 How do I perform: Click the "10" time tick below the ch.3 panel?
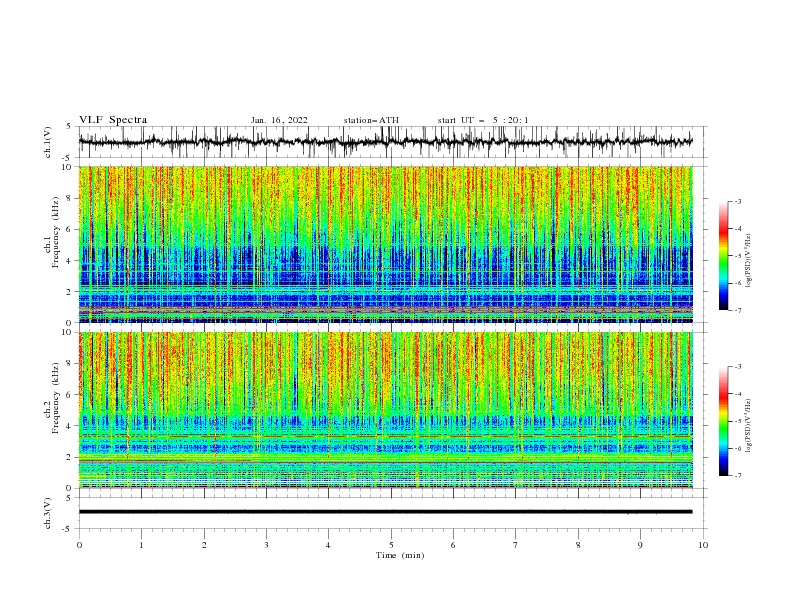point(703,545)
